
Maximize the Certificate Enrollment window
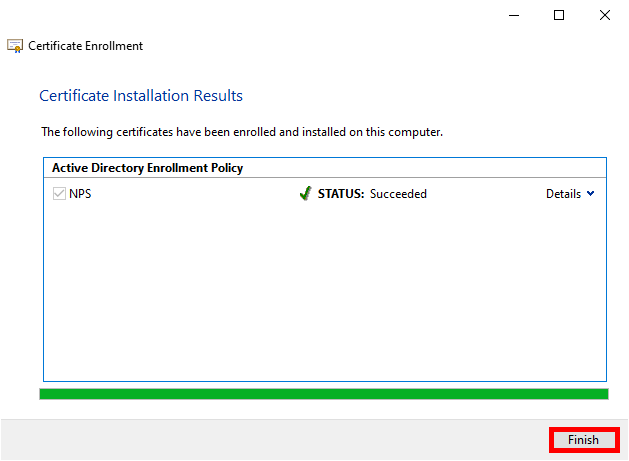[x=559, y=15]
